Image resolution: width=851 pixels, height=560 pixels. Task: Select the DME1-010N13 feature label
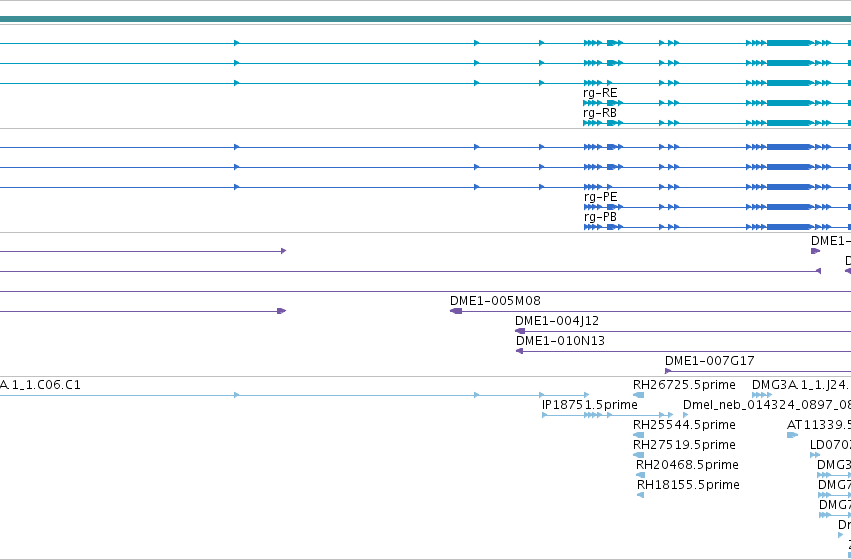tap(560, 341)
